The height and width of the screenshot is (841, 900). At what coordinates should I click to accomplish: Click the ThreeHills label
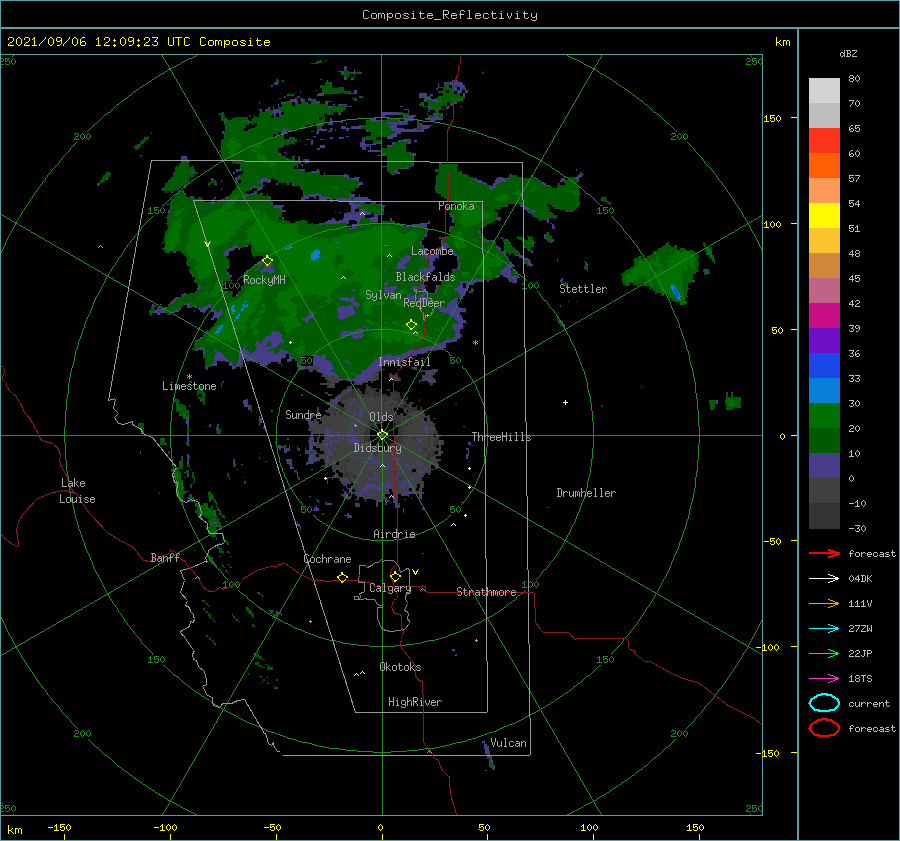click(502, 437)
